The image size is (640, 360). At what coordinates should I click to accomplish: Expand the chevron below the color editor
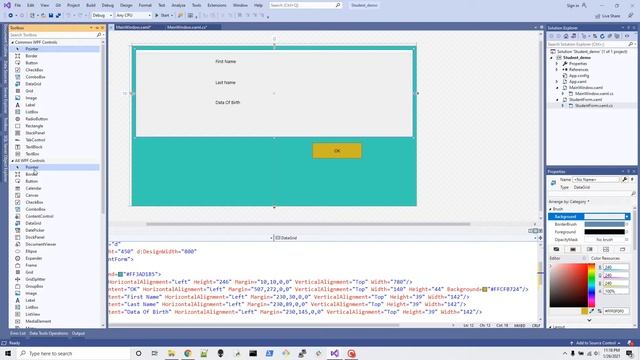[589, 320]
